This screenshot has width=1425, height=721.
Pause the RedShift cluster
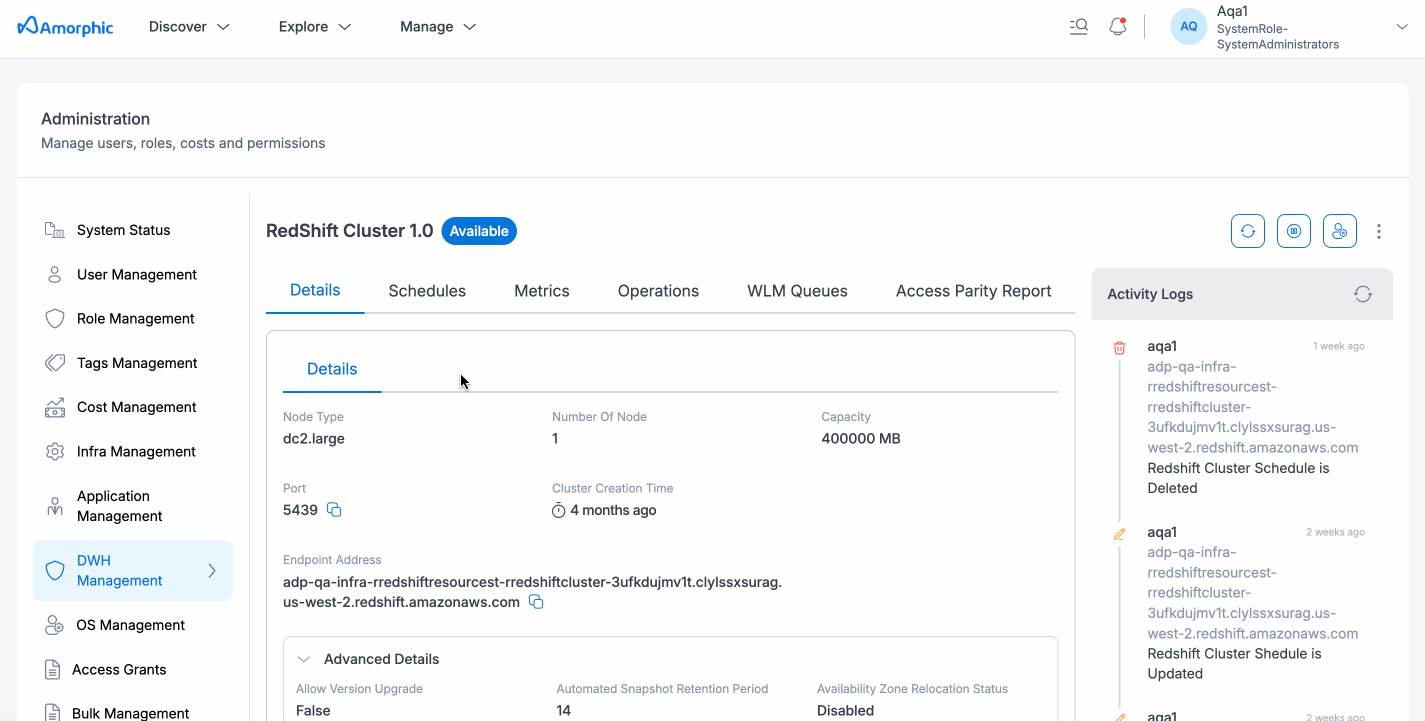pyautogui.click(x=1294, y=231)
